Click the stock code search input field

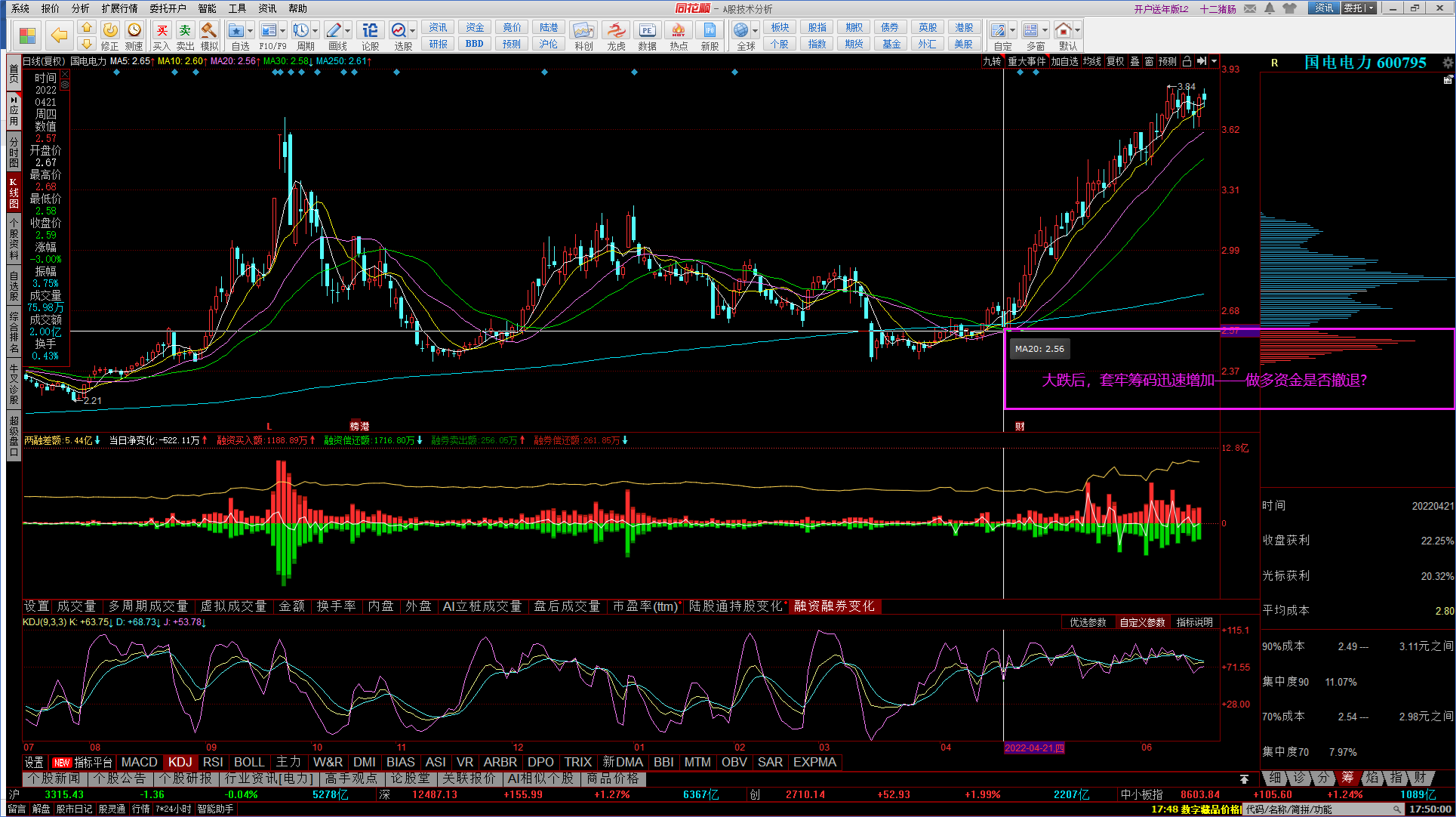1316,809
